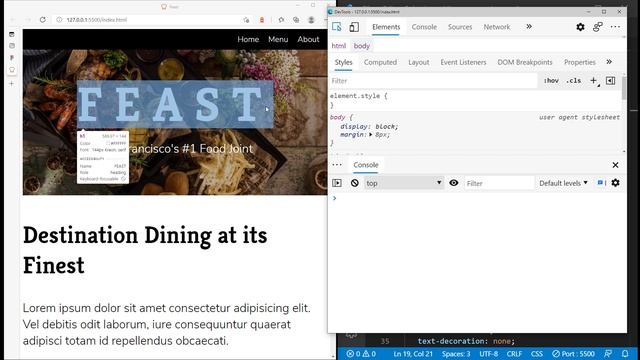Toggle the .cls classes panel
This screenshot has height=360, width=640.
pyautogui.click(x=573, y=81)
